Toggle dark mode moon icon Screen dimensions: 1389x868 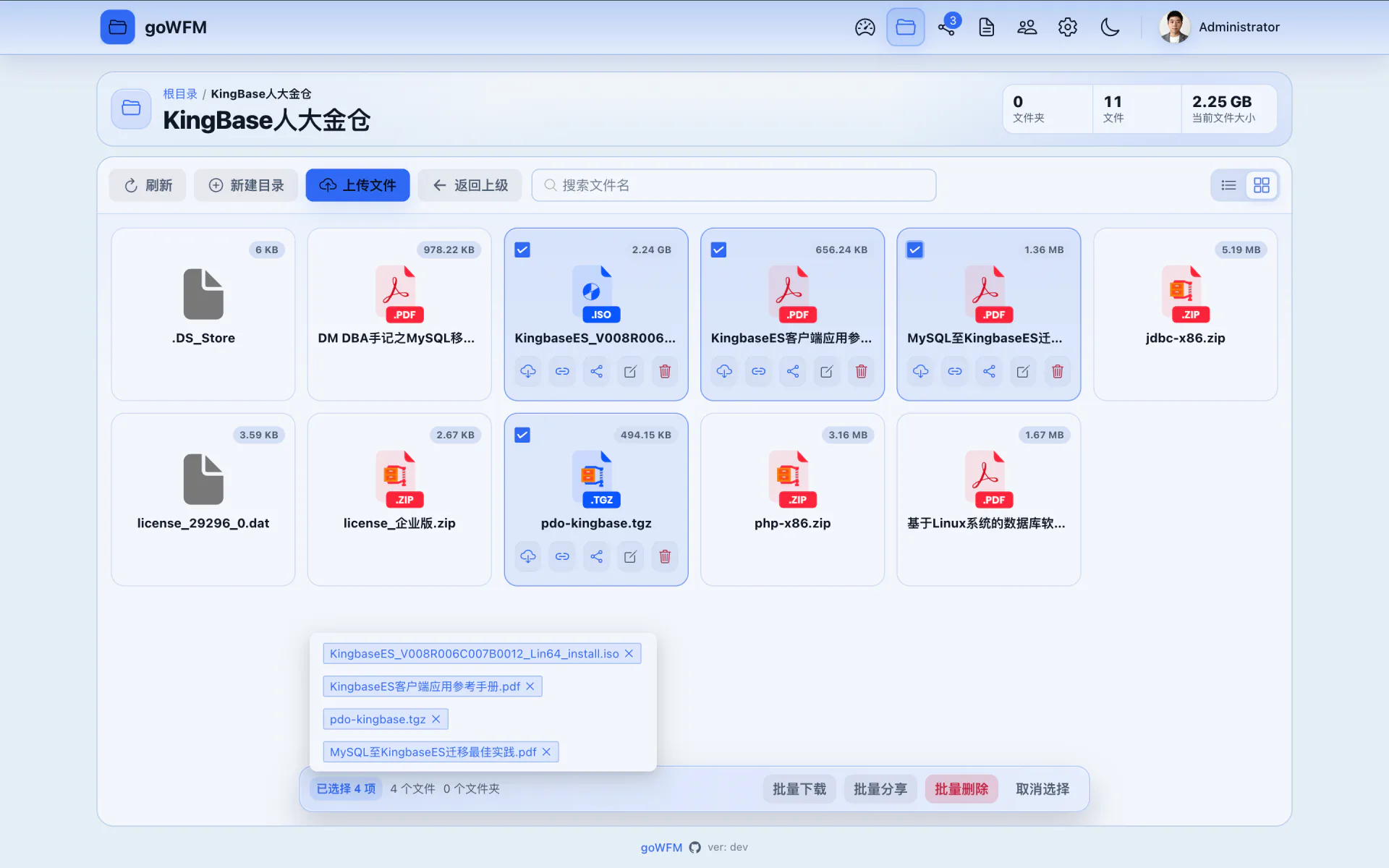[x=1110, y=27]
